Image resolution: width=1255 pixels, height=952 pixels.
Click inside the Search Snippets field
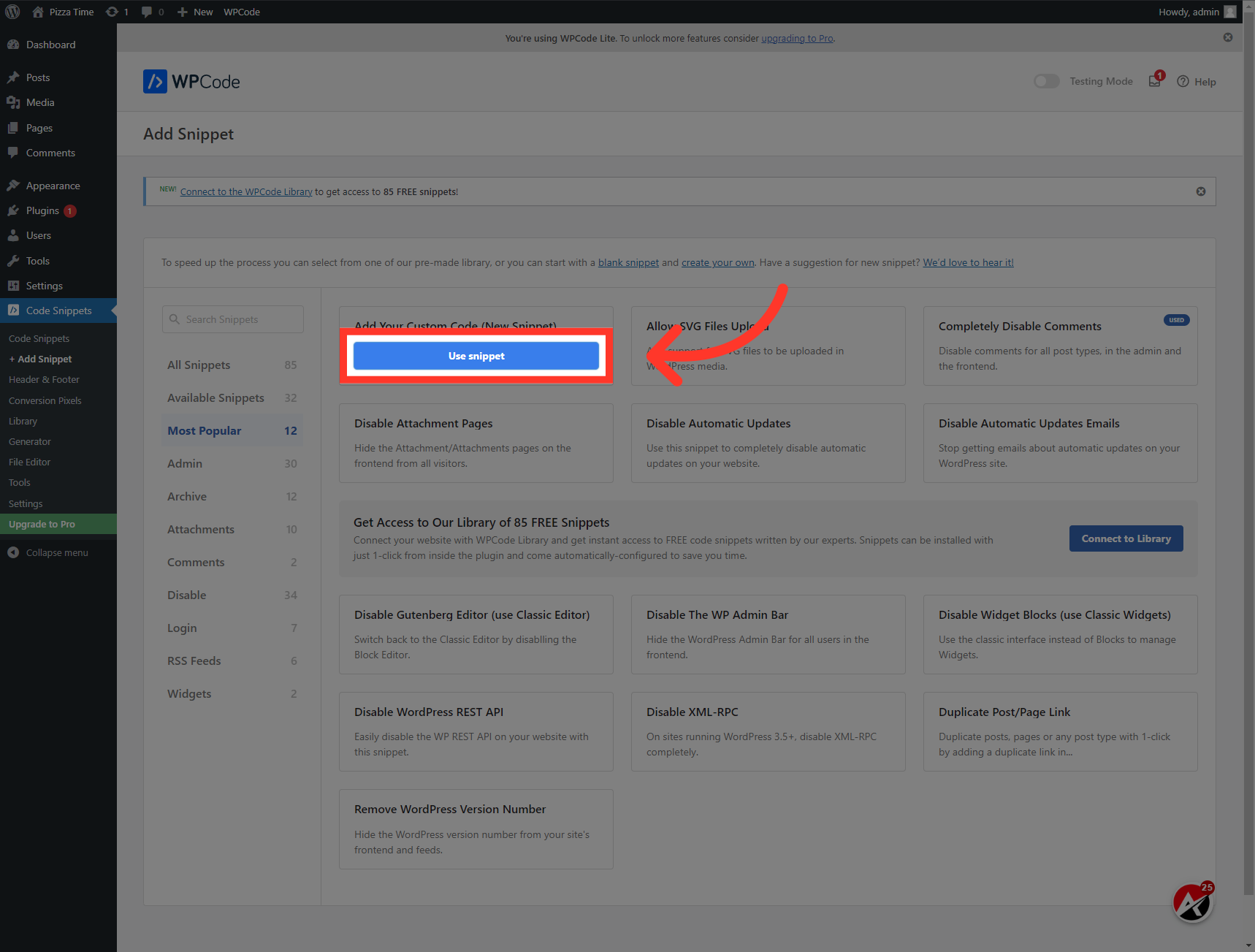[x=232, y=319]
